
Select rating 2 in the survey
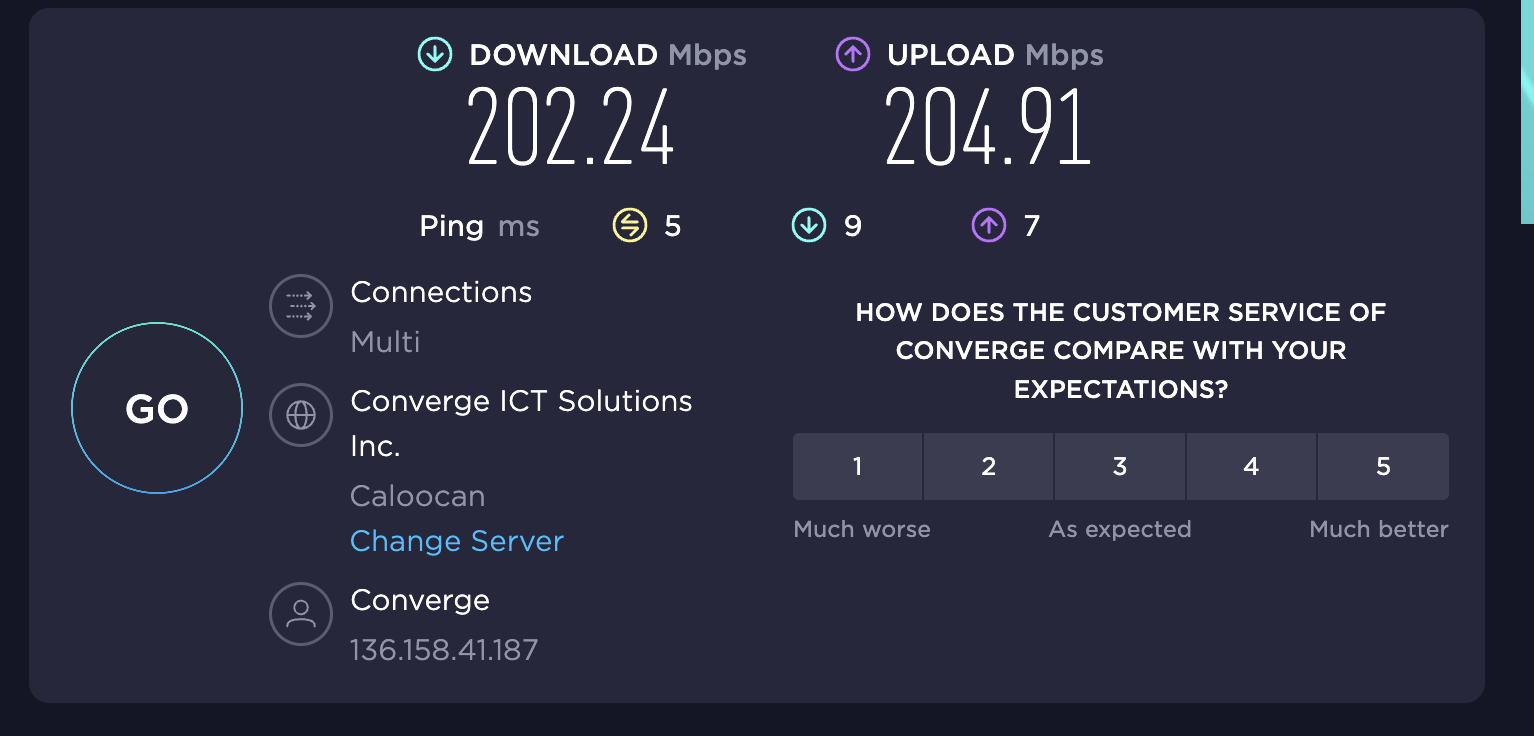pyautogui.click(x=988, y=466)
